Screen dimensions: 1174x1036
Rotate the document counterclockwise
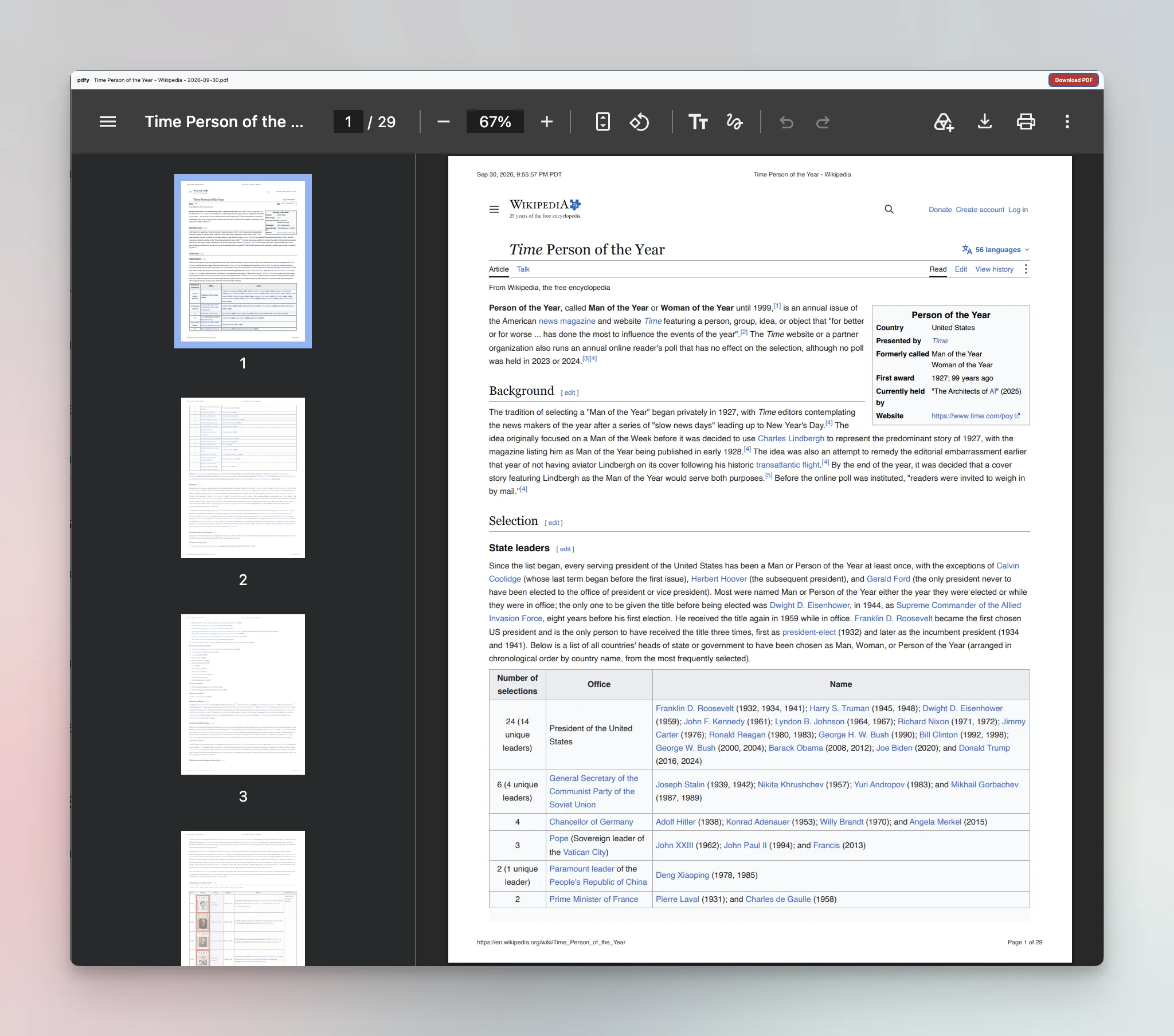[639, 121]
